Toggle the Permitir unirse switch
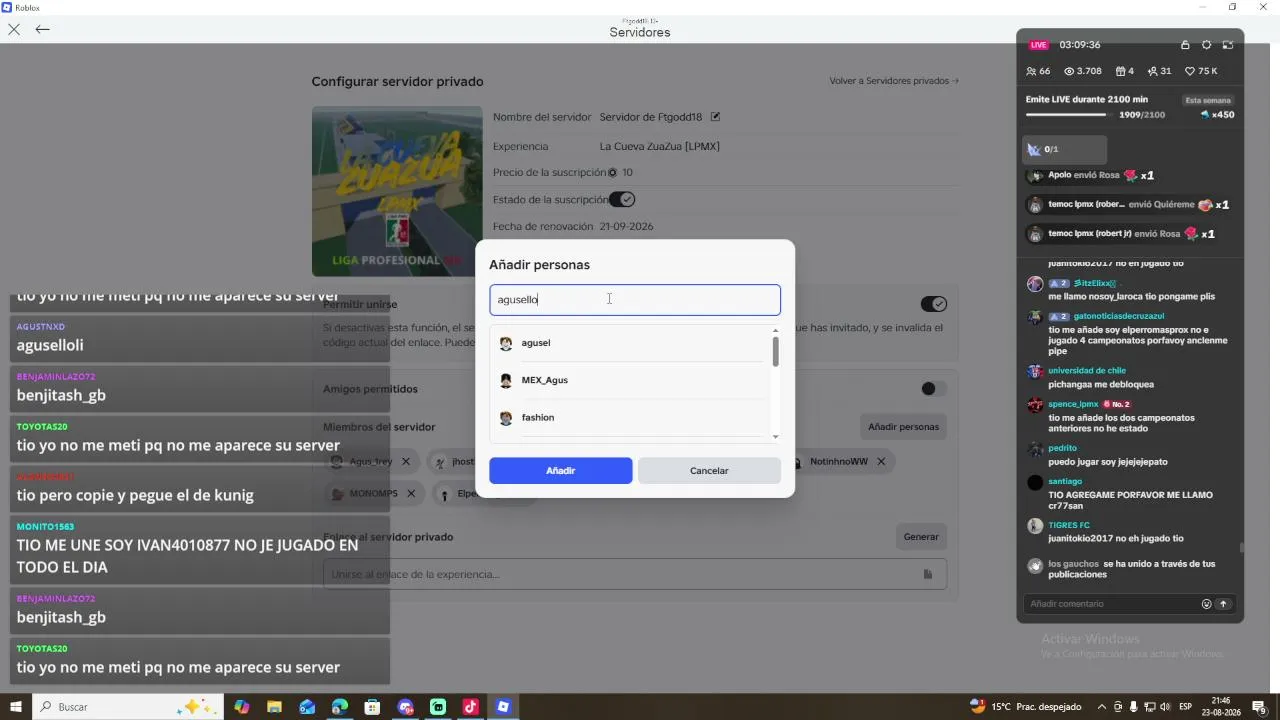1280x720 pixels. (934, 304)
